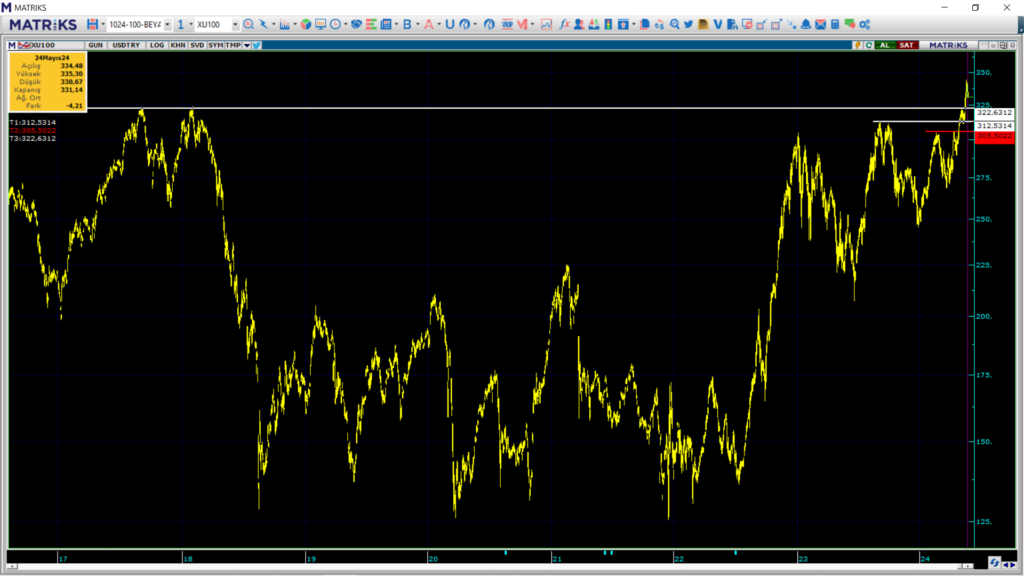Image resolution: width=1024 pixels, height=576 pixels.
Task: Click the magnifier search icon beside XU100
Action: point(248,24)
